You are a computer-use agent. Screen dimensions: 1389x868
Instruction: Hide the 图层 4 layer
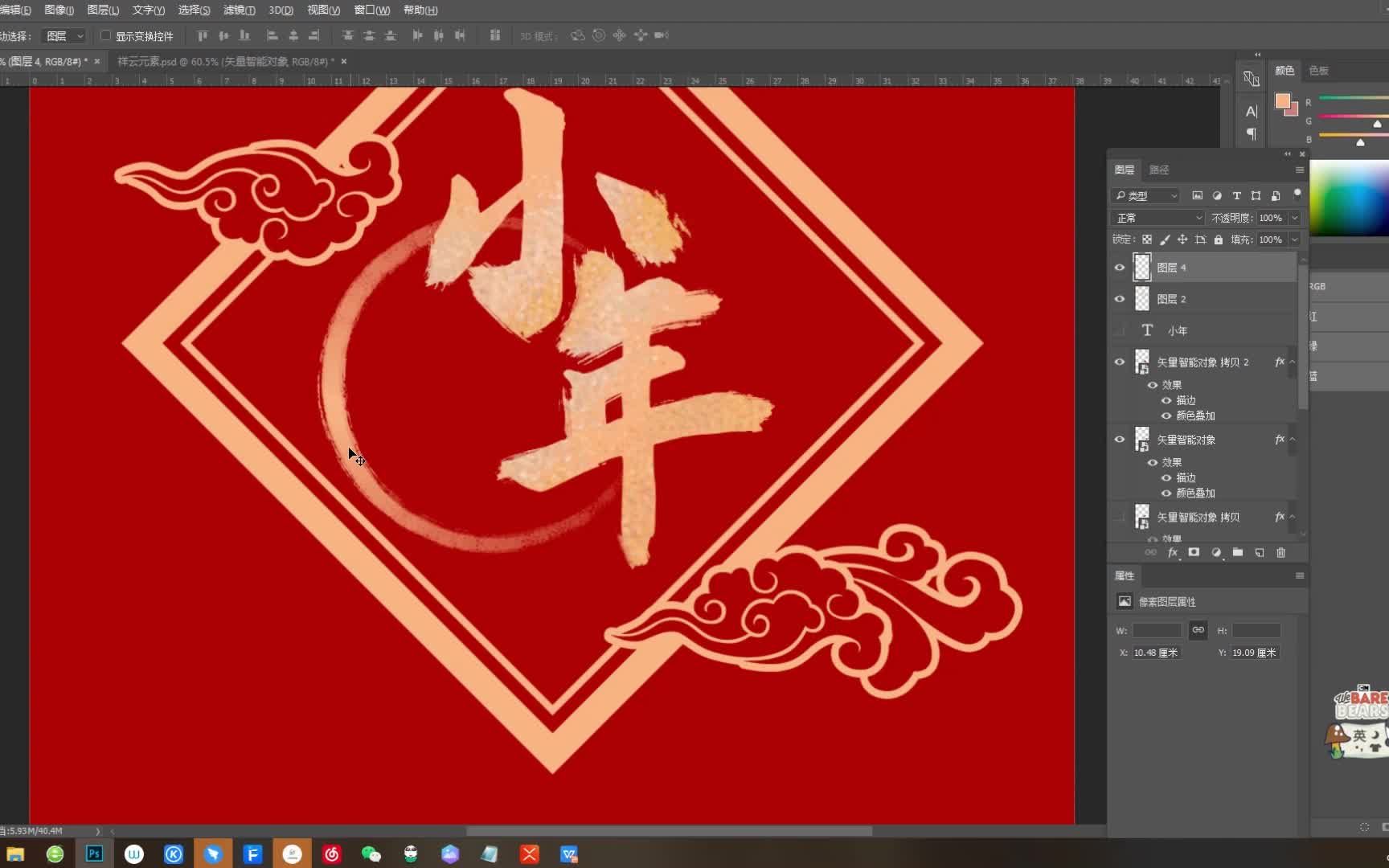(x=1120, y=267)
